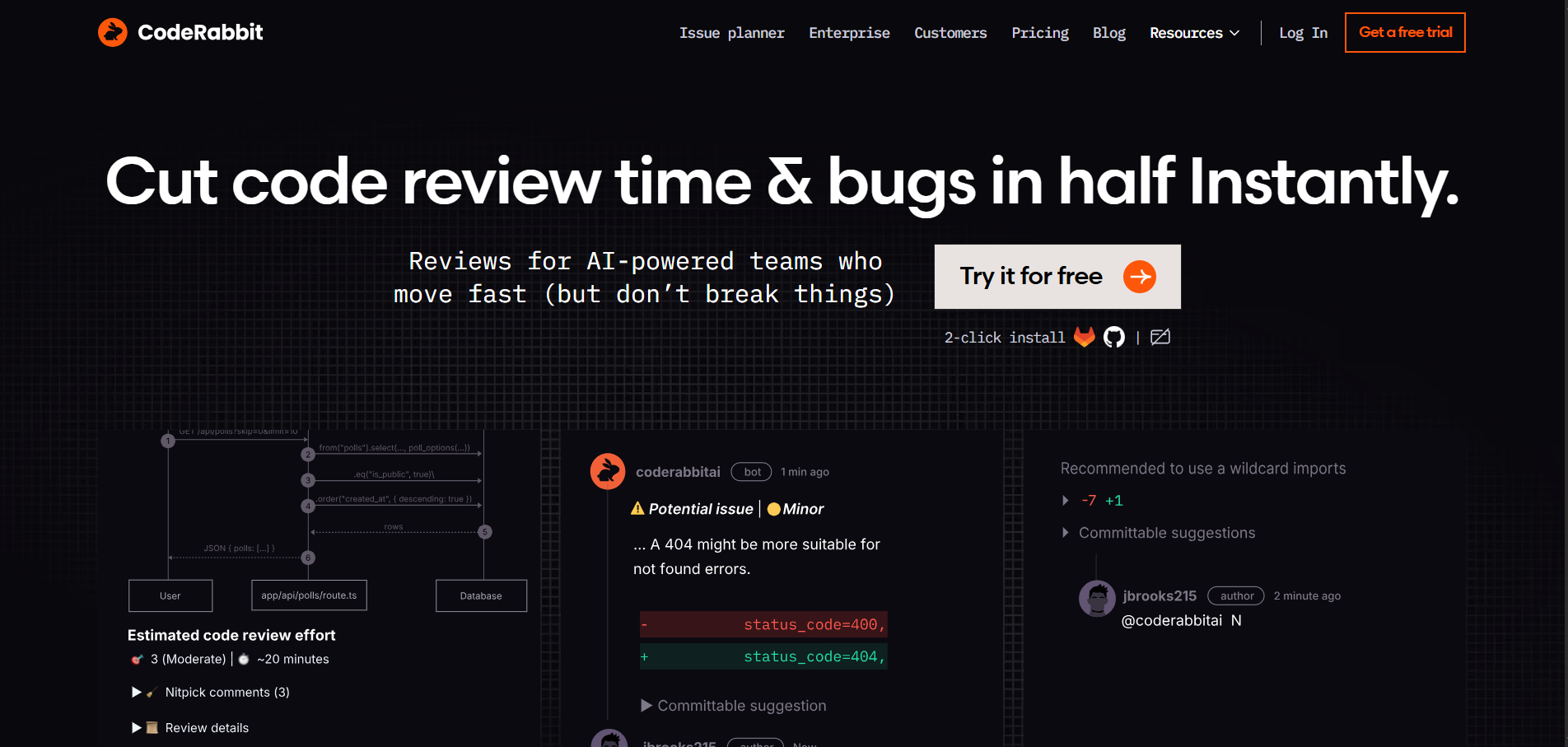Click the Azure DevOps install icon
This screenshot has width=1568, height=747.
(1160, 337)
